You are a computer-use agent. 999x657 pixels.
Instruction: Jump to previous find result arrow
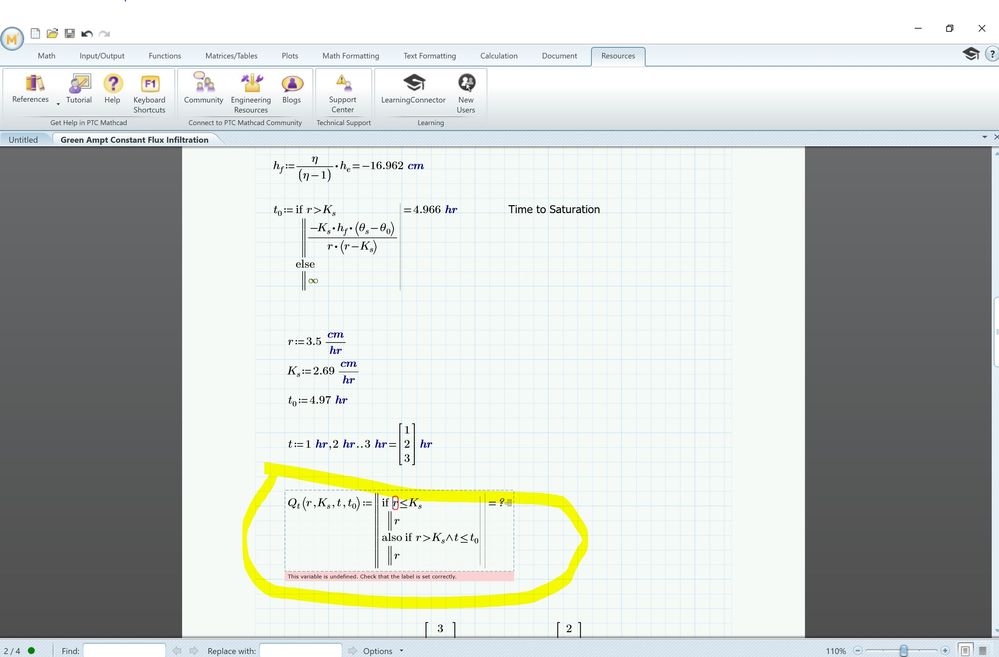(x=177, y=651)
